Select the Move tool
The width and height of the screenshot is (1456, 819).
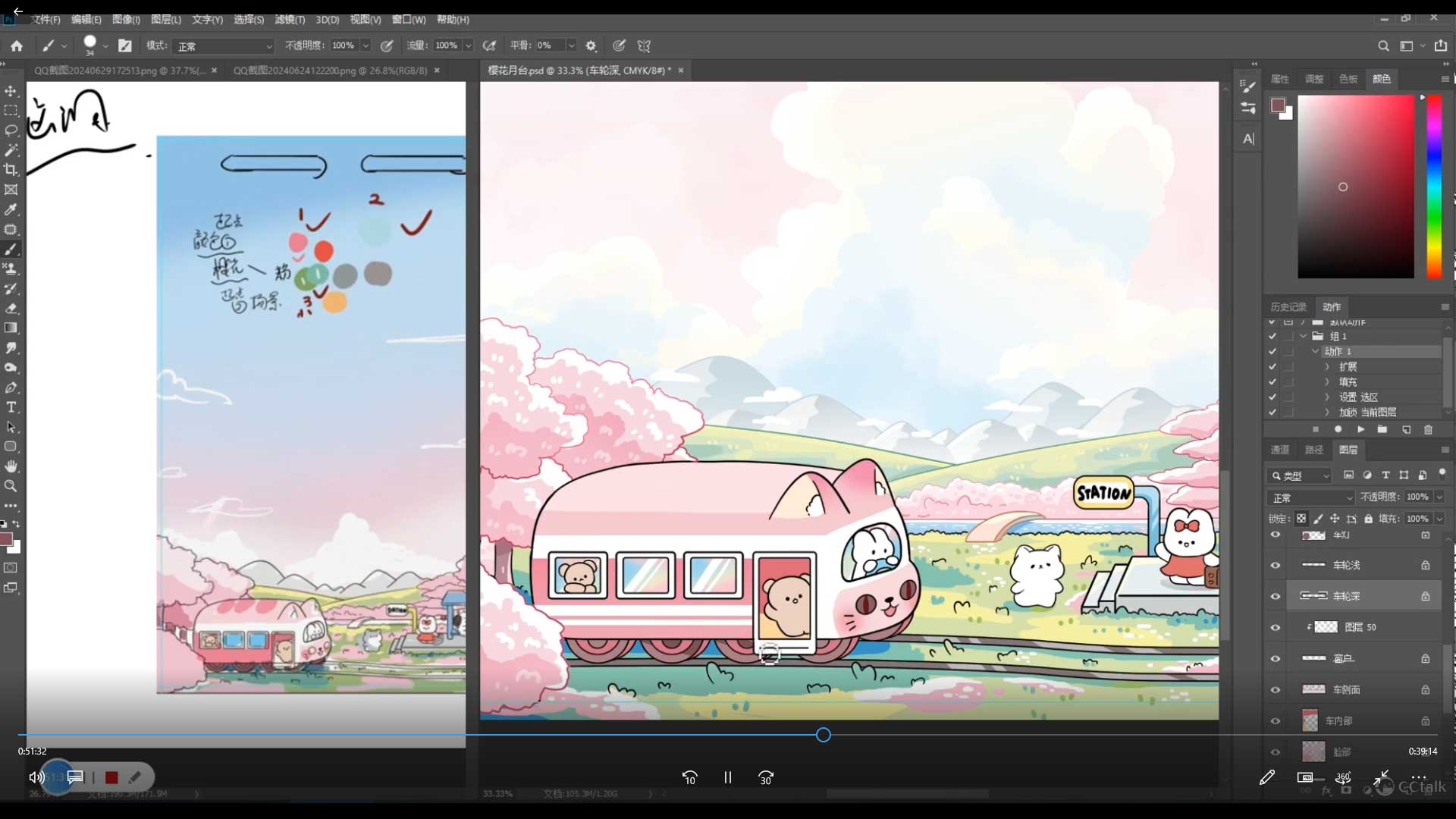[11, 91]
